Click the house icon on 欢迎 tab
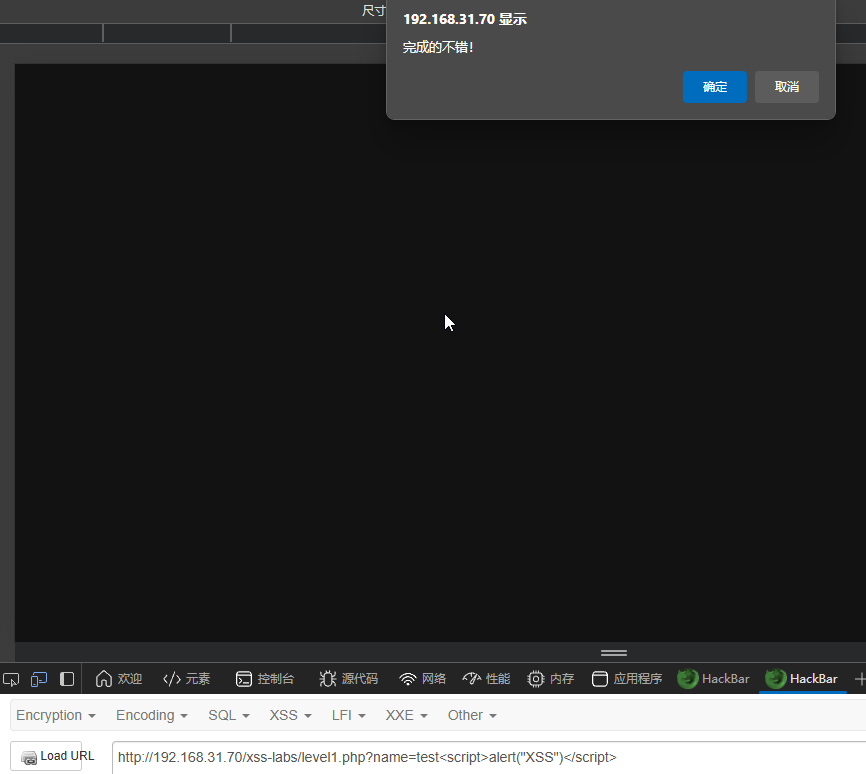Image resolution: width=866 pixels, height=774 pixels. tap(104, 679)
